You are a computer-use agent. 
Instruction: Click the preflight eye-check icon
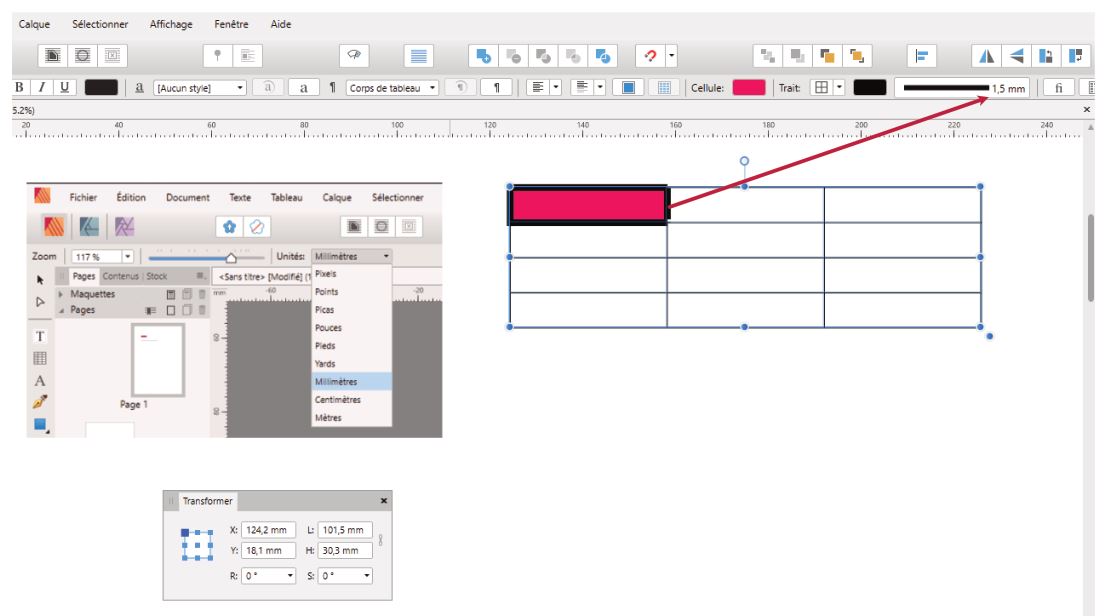(354, 55)
